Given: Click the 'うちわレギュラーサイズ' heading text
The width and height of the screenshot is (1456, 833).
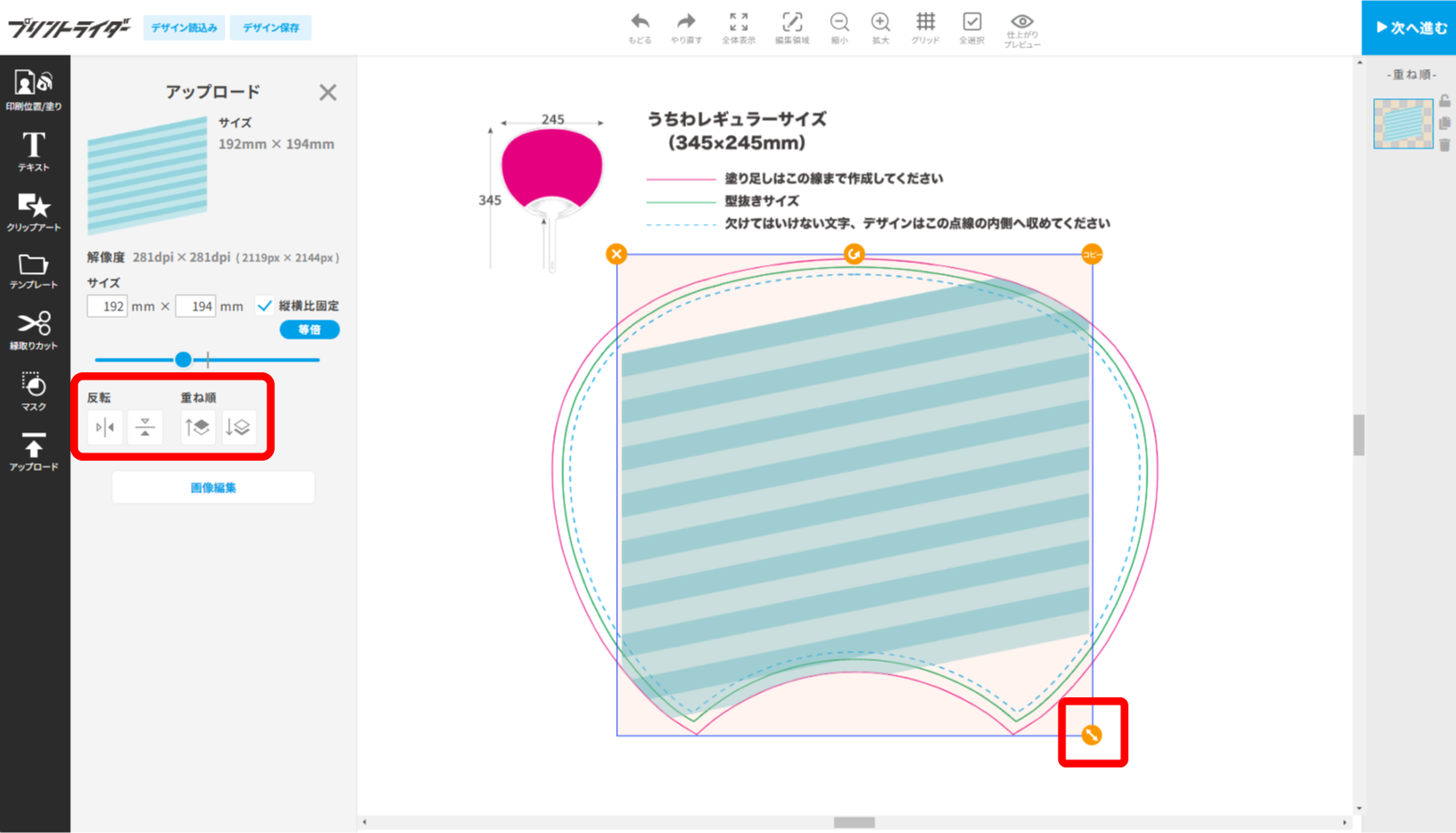Looking at the screenshot, I should [x=737, y=119].
